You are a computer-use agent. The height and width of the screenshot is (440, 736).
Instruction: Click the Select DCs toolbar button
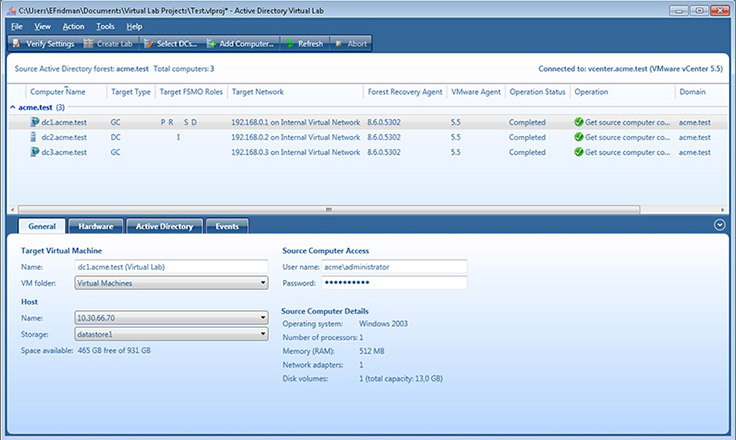[171, 44]
